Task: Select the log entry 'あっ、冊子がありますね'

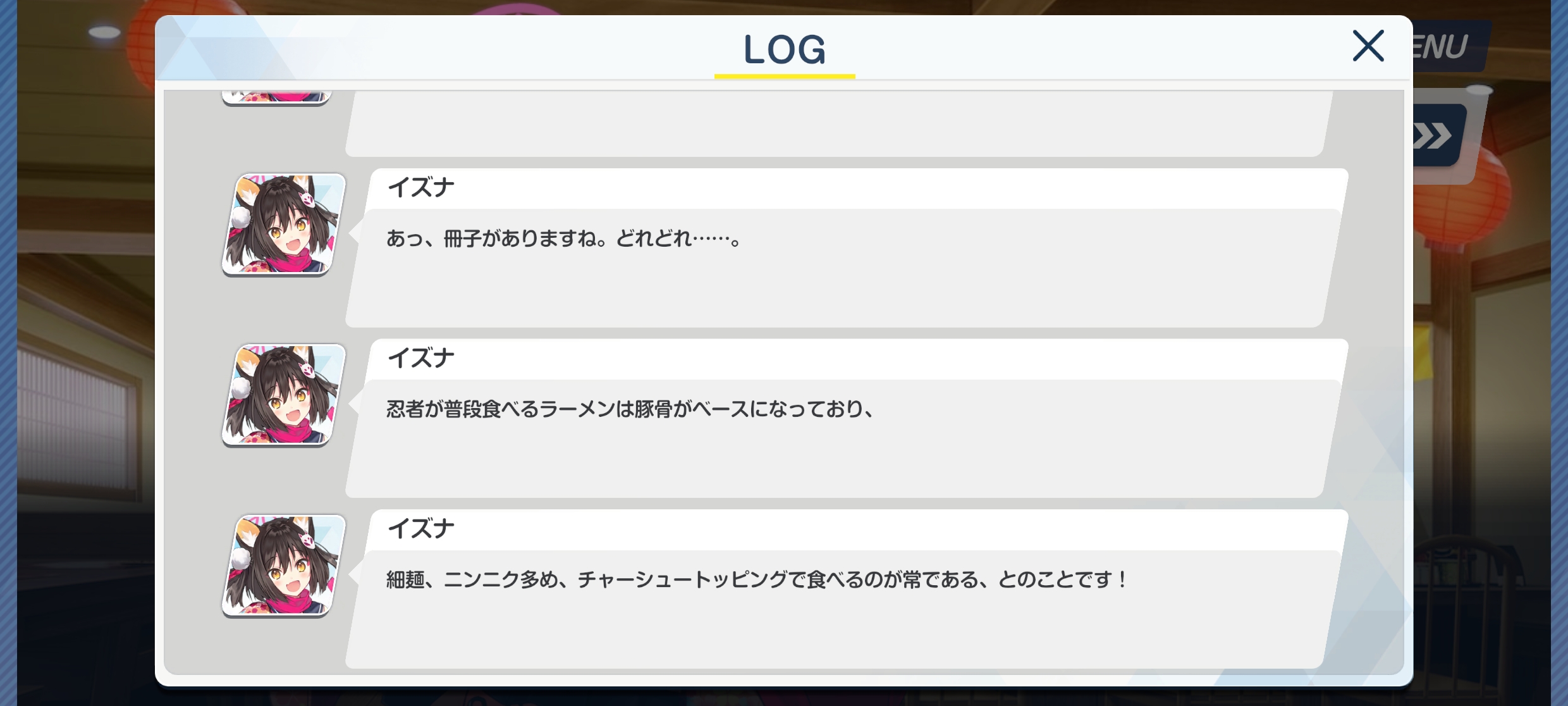Action: pos(846,248)
